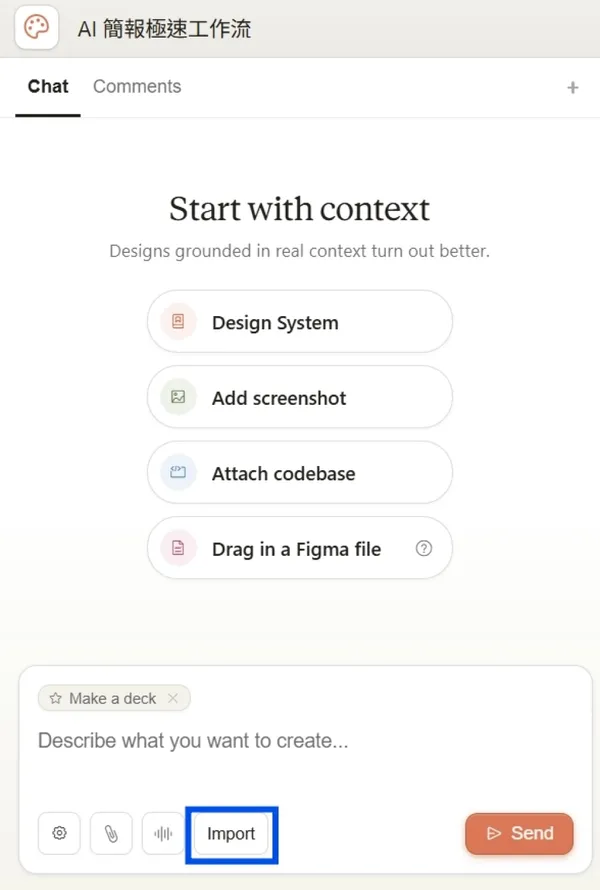This screenshot has width=600, height=890.
Task: Click the Attach codebase icon
Action: coord(177,472)
